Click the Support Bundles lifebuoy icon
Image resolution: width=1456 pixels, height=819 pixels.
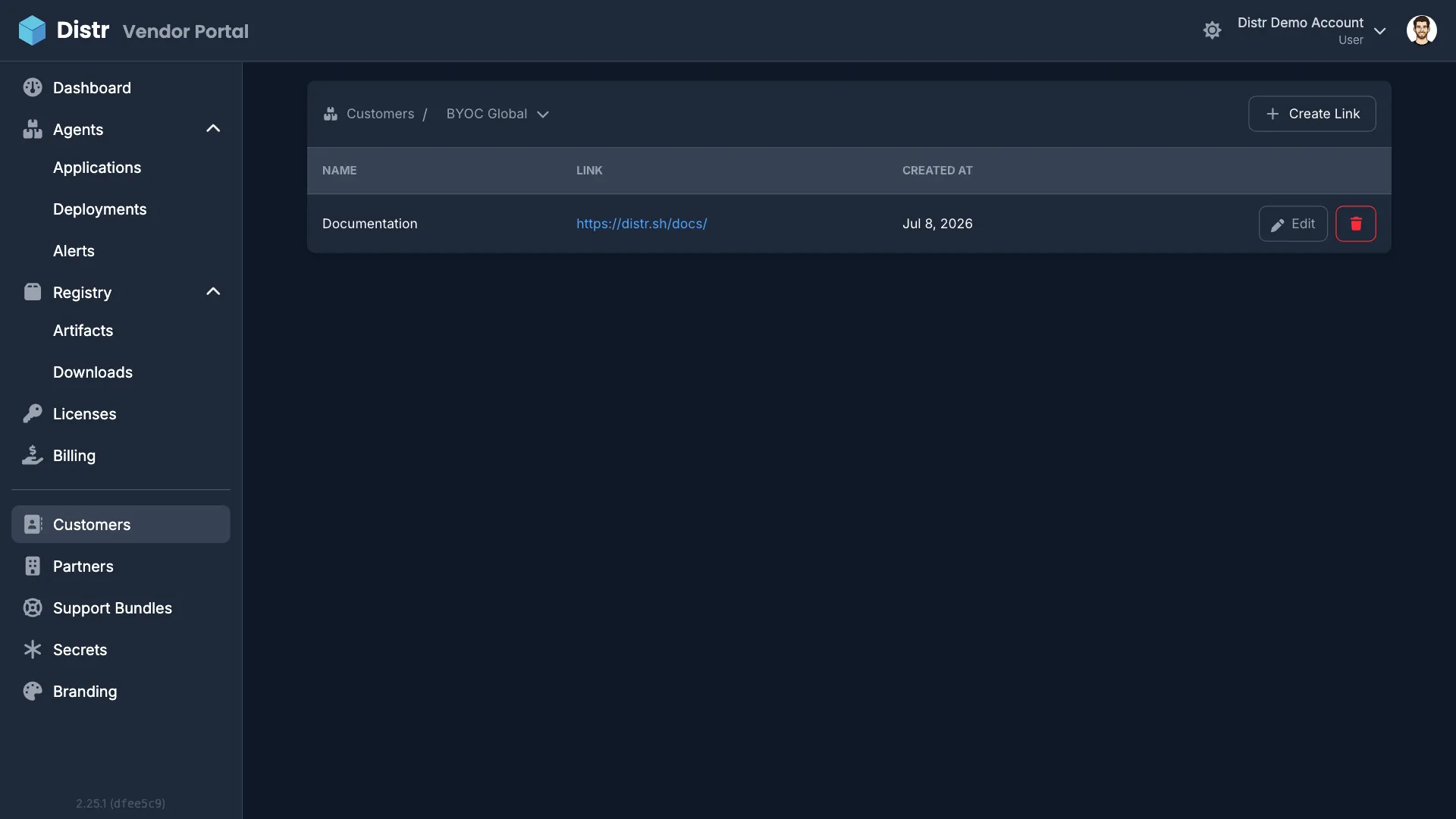[33, 607]
